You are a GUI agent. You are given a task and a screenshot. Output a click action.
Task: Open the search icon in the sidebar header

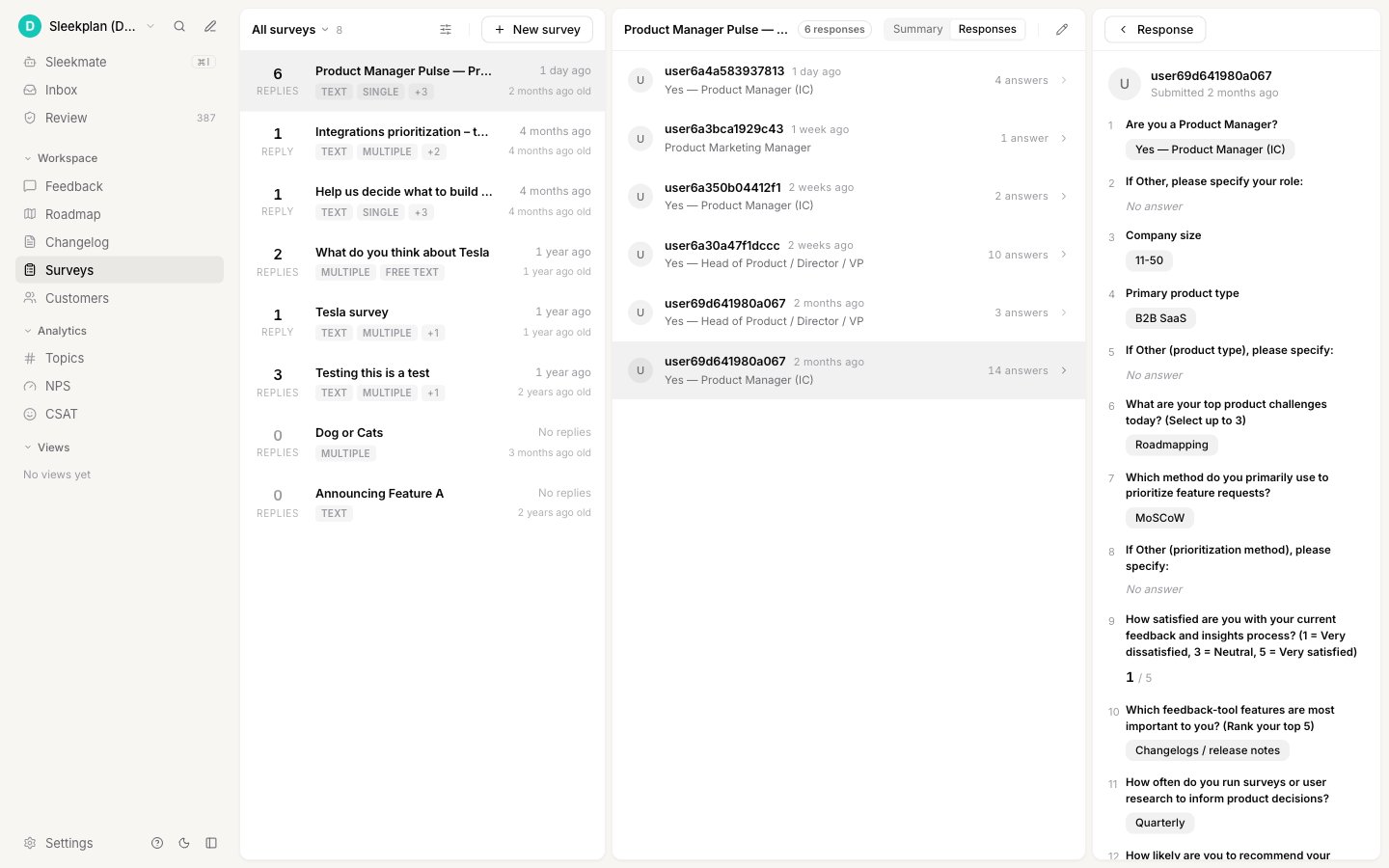[x=179, y=26]
